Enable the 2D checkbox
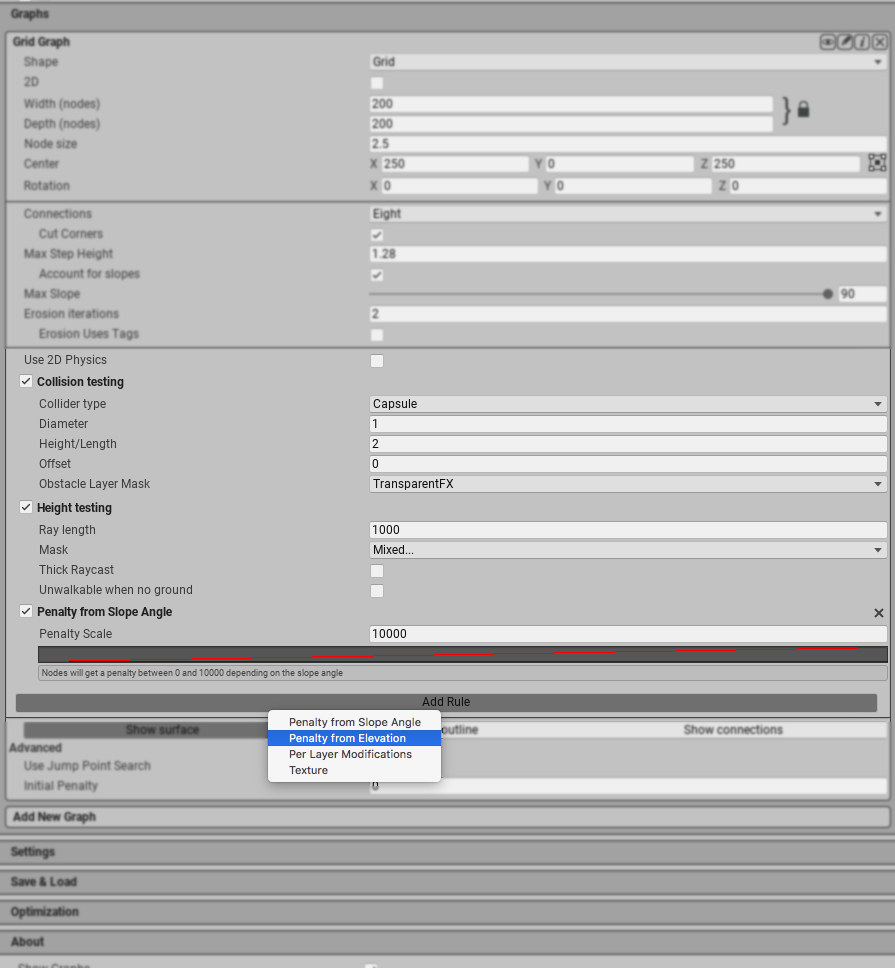This screenshot has width=895, height=968. 377,82
